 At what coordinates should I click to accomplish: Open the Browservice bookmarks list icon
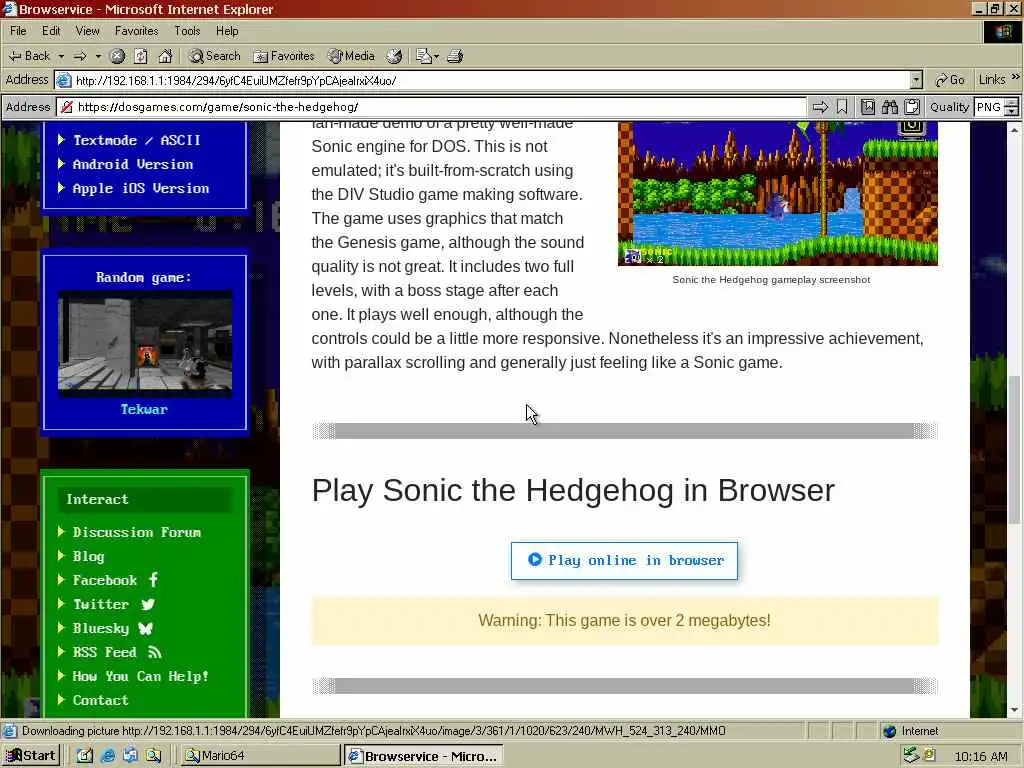(x=868, y=107)
